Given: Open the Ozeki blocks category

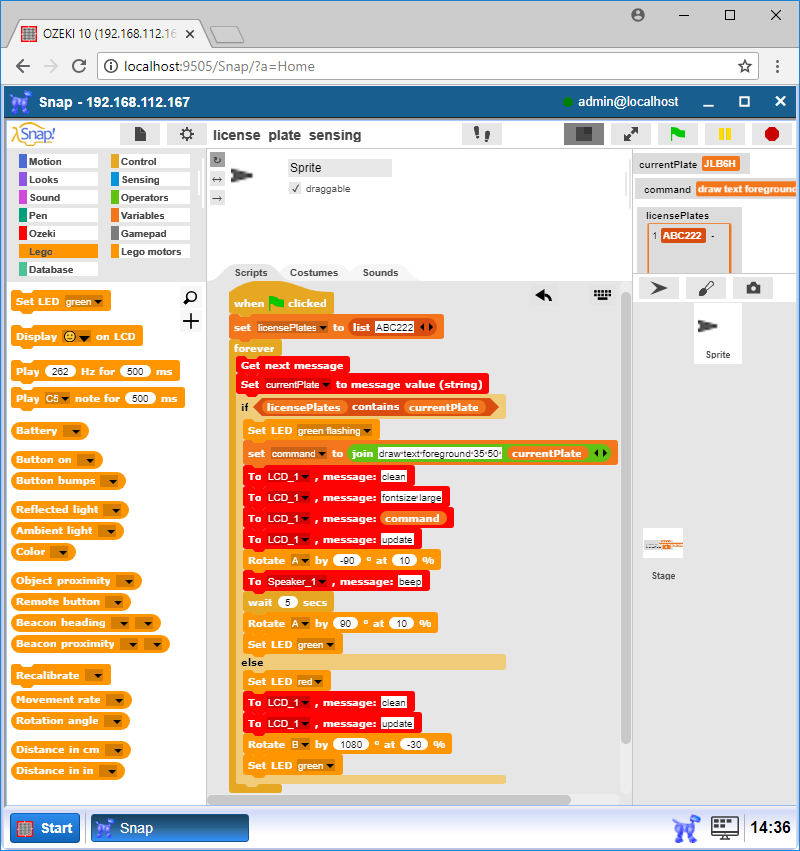Looking at the screenshot, I should (x=58, y=233).
